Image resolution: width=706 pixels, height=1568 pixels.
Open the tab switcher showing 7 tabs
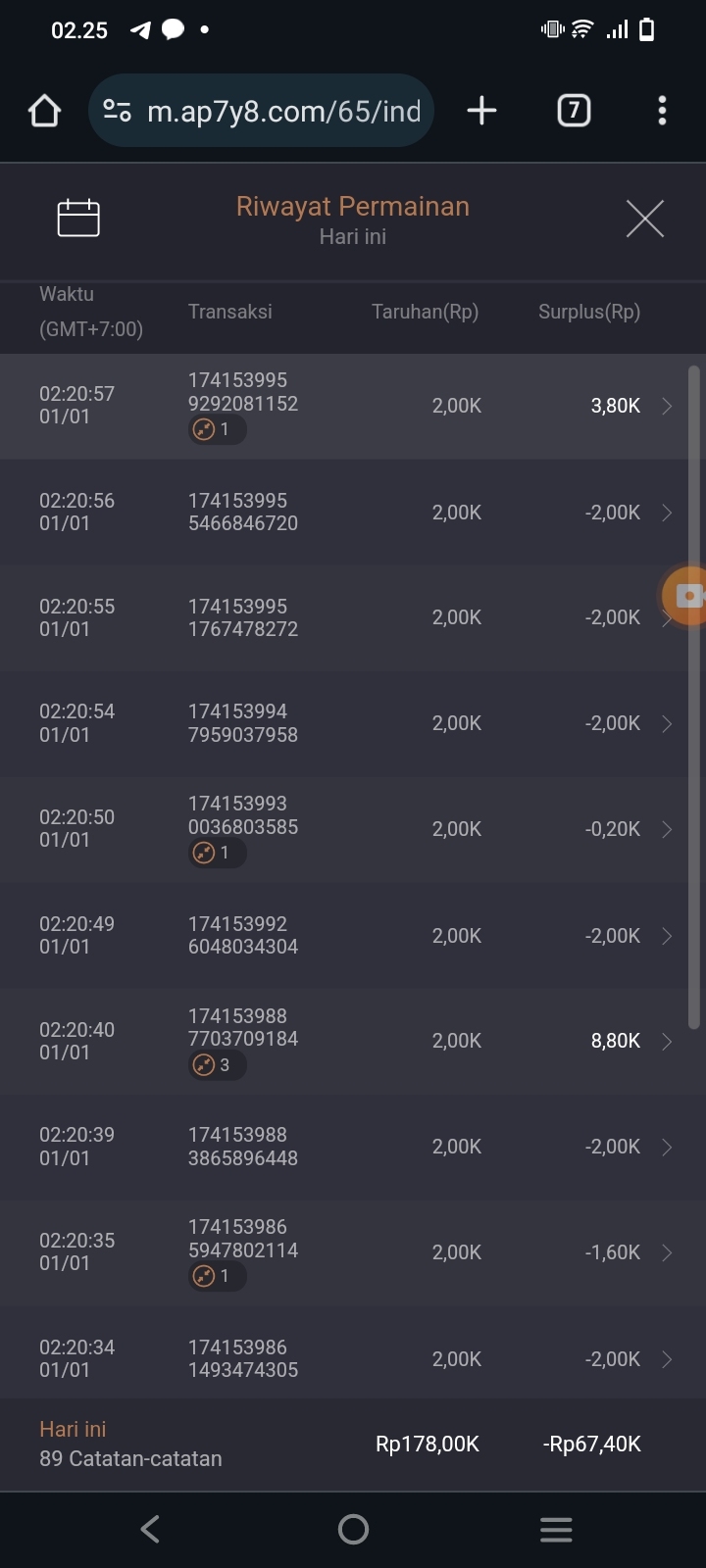click(x=574, y=111)
